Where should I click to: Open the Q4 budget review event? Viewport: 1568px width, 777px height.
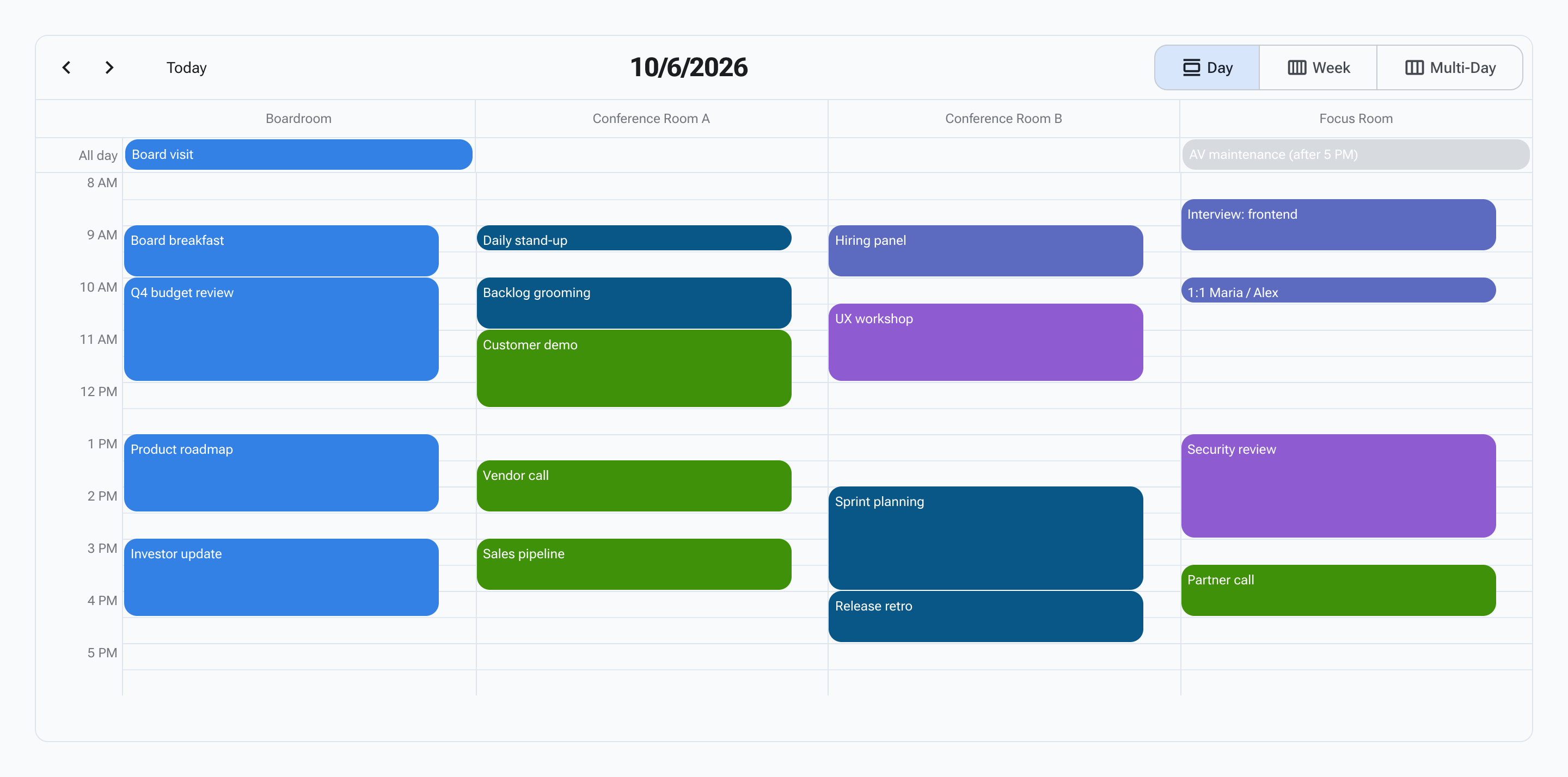pyautogui.click(x=281, y=329)
